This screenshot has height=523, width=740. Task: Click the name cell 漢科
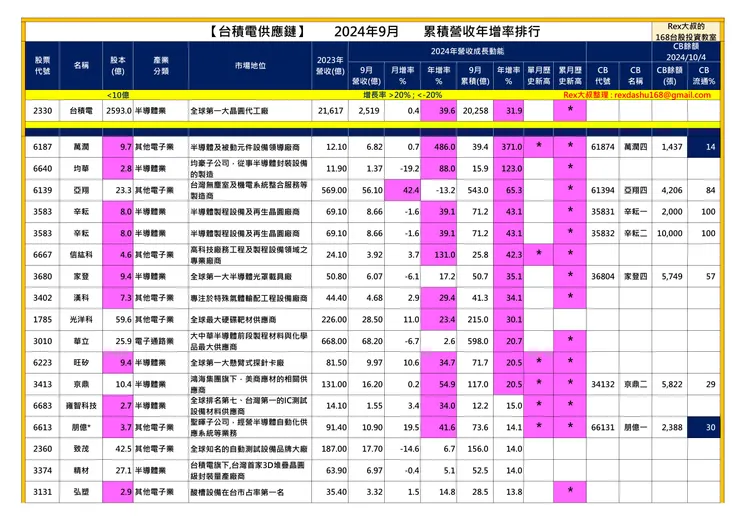[81, 298]
